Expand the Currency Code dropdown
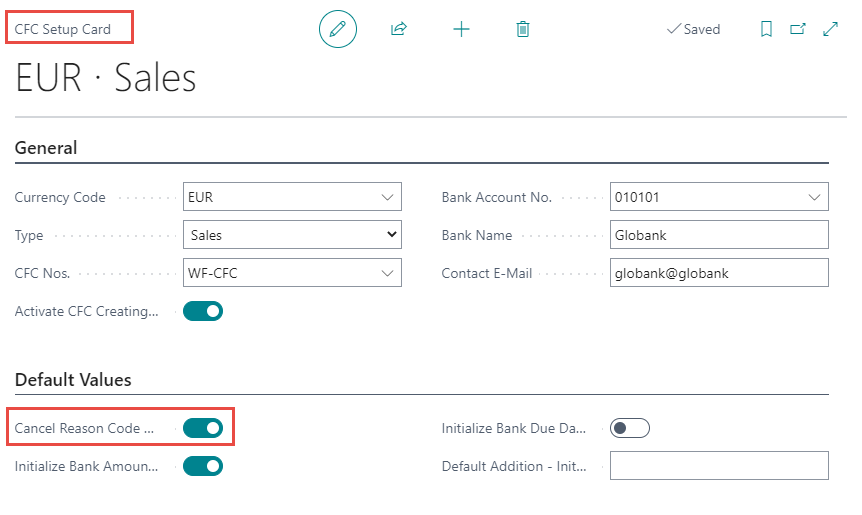 388,197
